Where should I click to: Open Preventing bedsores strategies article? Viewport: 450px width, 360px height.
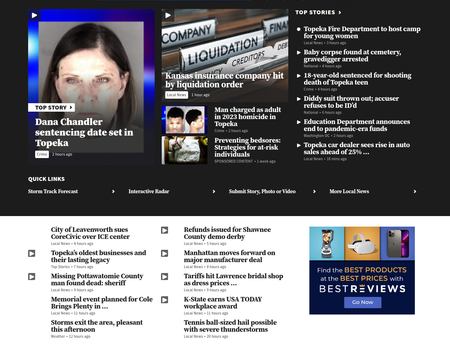click(247, 147)
